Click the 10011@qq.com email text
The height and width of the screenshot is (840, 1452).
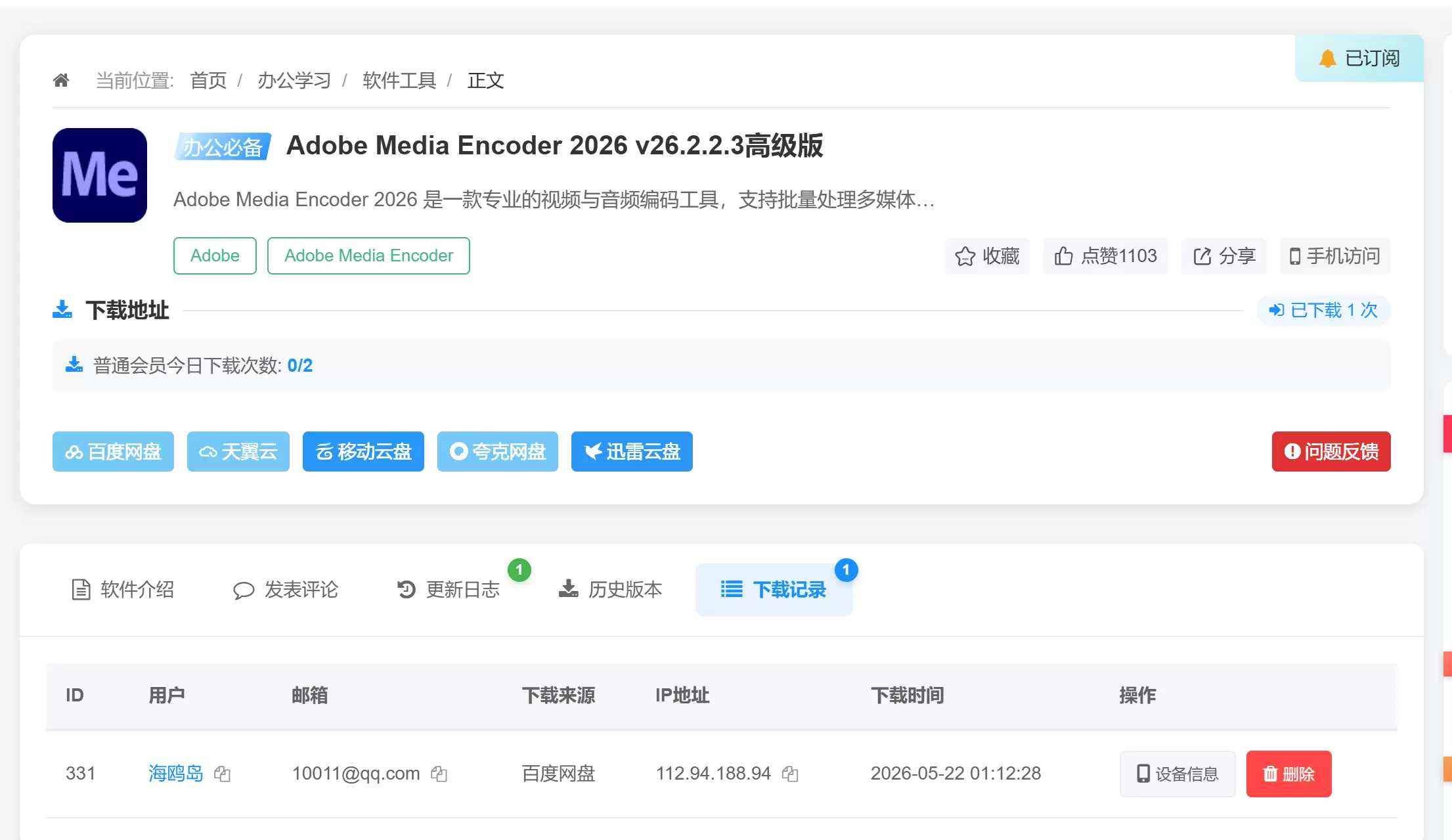(356, 774)
